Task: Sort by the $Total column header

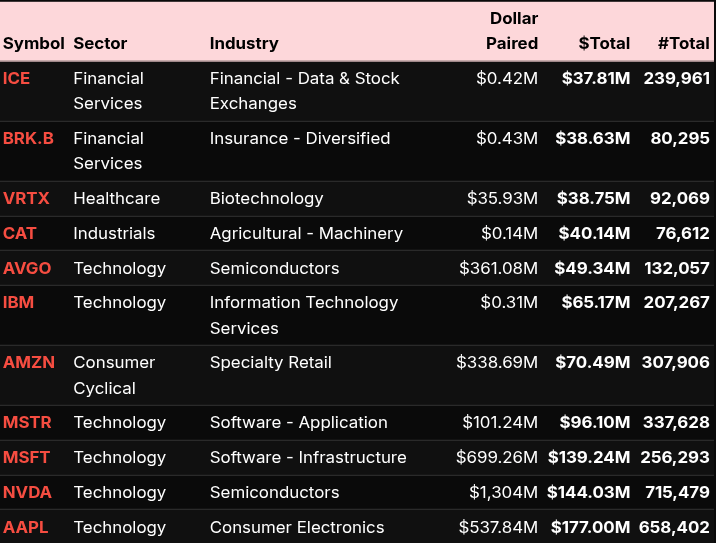Action: (604, 43)
